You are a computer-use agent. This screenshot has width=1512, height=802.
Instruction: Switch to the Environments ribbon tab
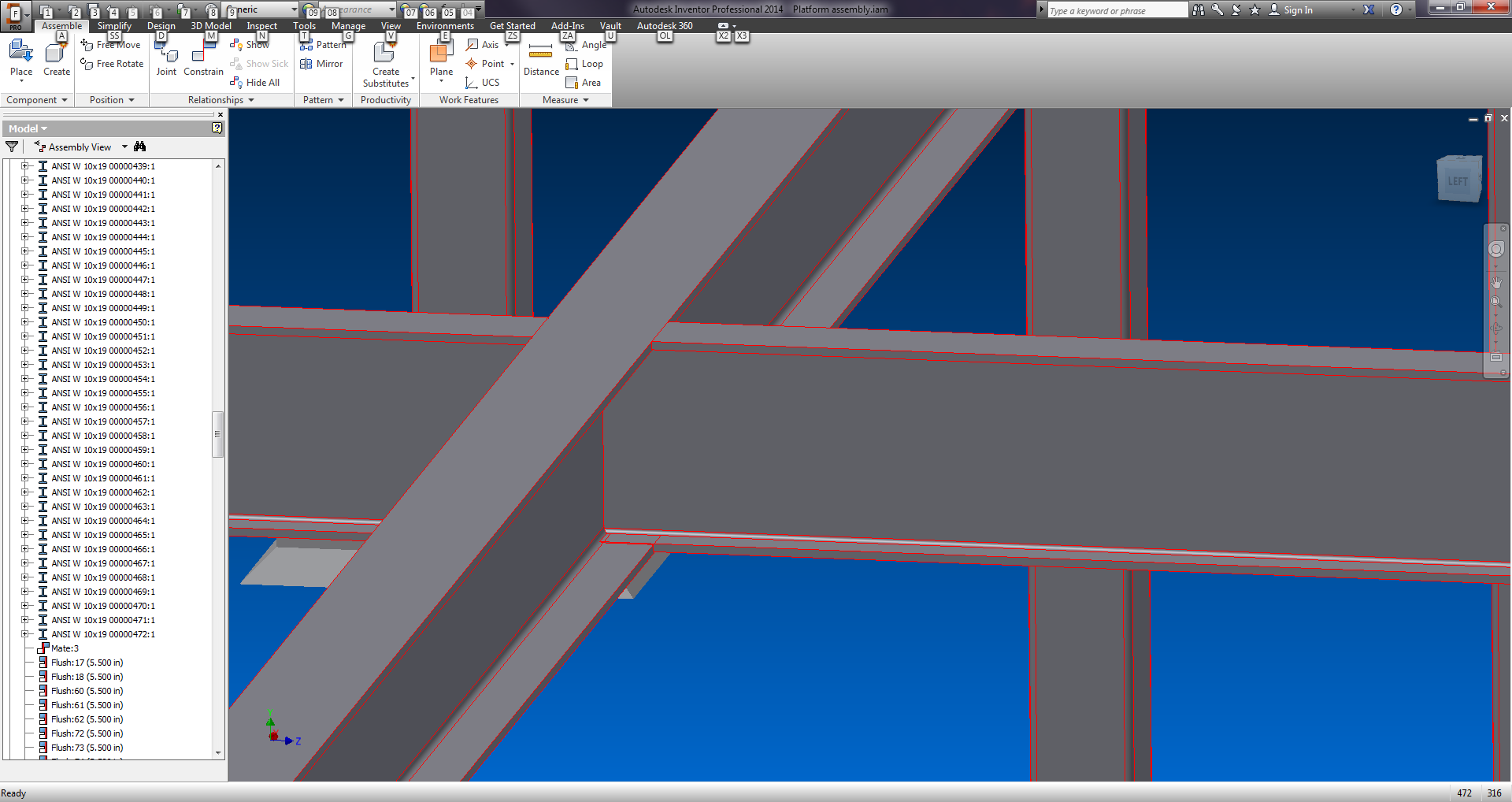click(x=446, y=25)
